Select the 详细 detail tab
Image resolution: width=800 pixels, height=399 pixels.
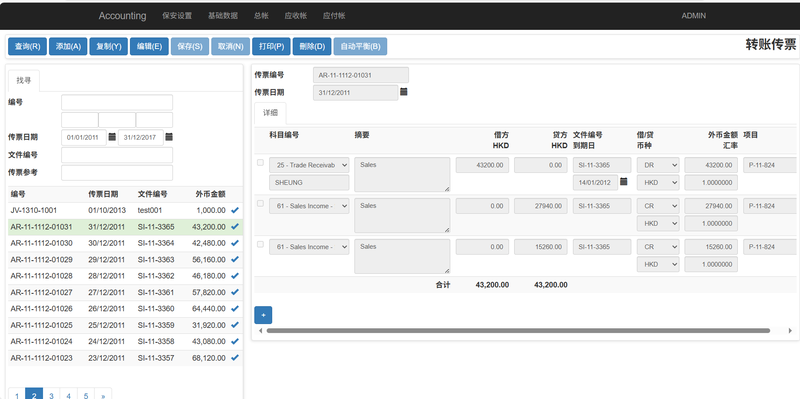tap(270, 113)
